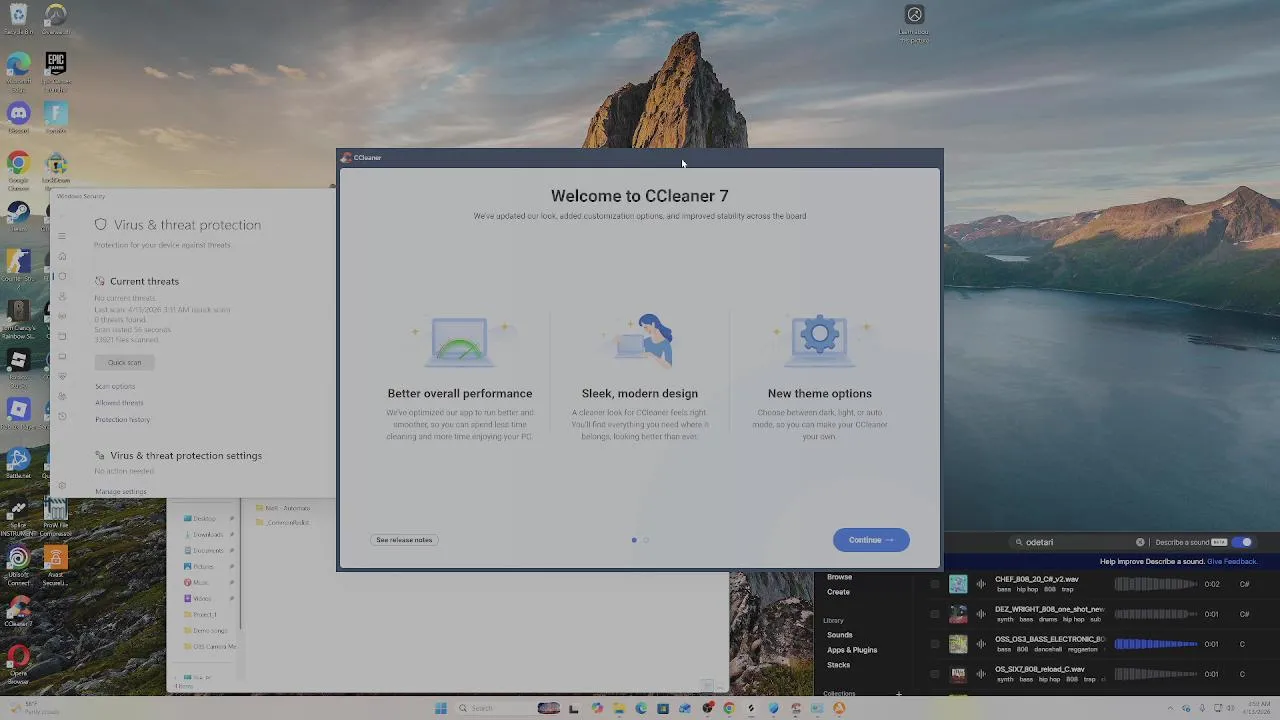This screenshot has width=1280, height=720.
Task: Toggle Describe a sound switch in Splice
Action: point(1242,542)
